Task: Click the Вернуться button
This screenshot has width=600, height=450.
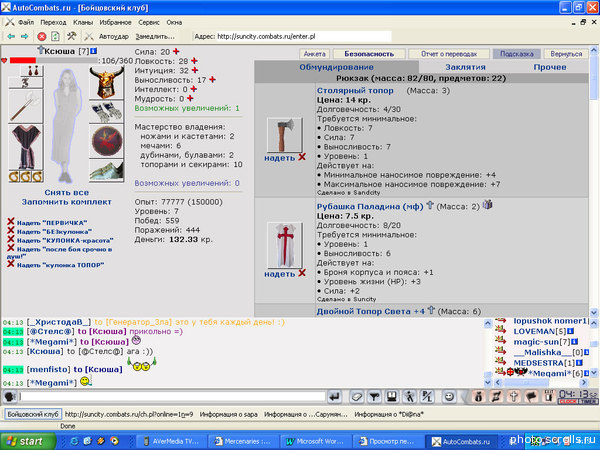Action: tap(566, 54)
